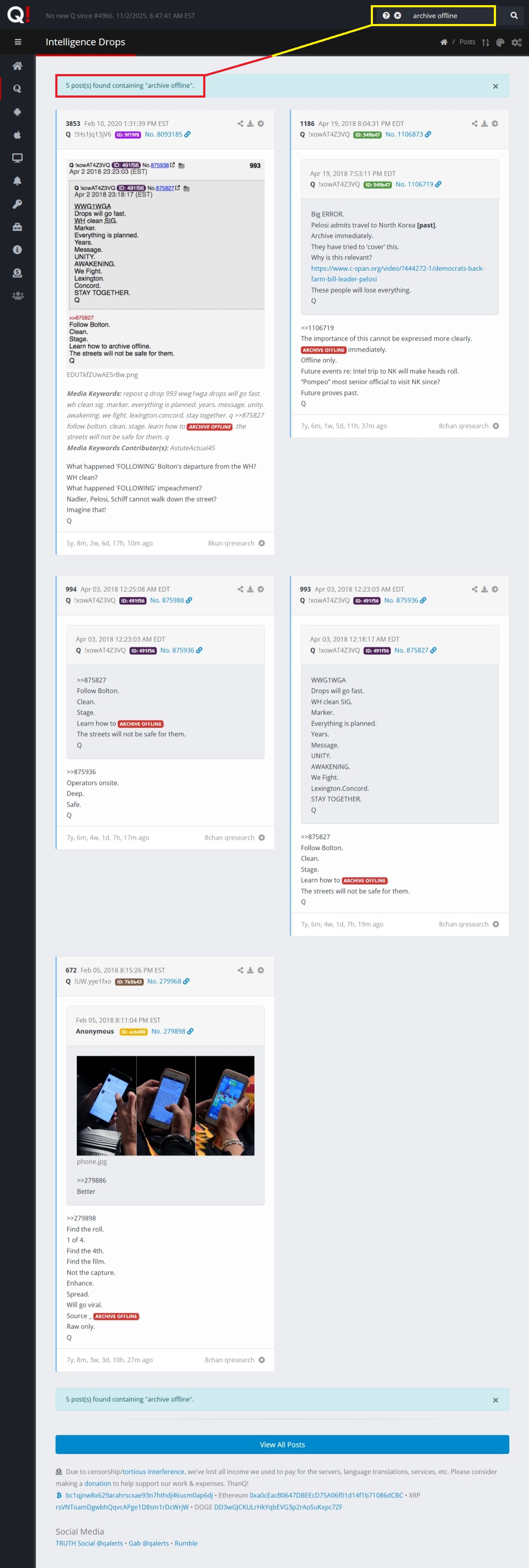This screenshot has height=1568, width=529.
Task: Open the hamburger sidebar menu
Action: pyautogui.click(x=18, y=42)
